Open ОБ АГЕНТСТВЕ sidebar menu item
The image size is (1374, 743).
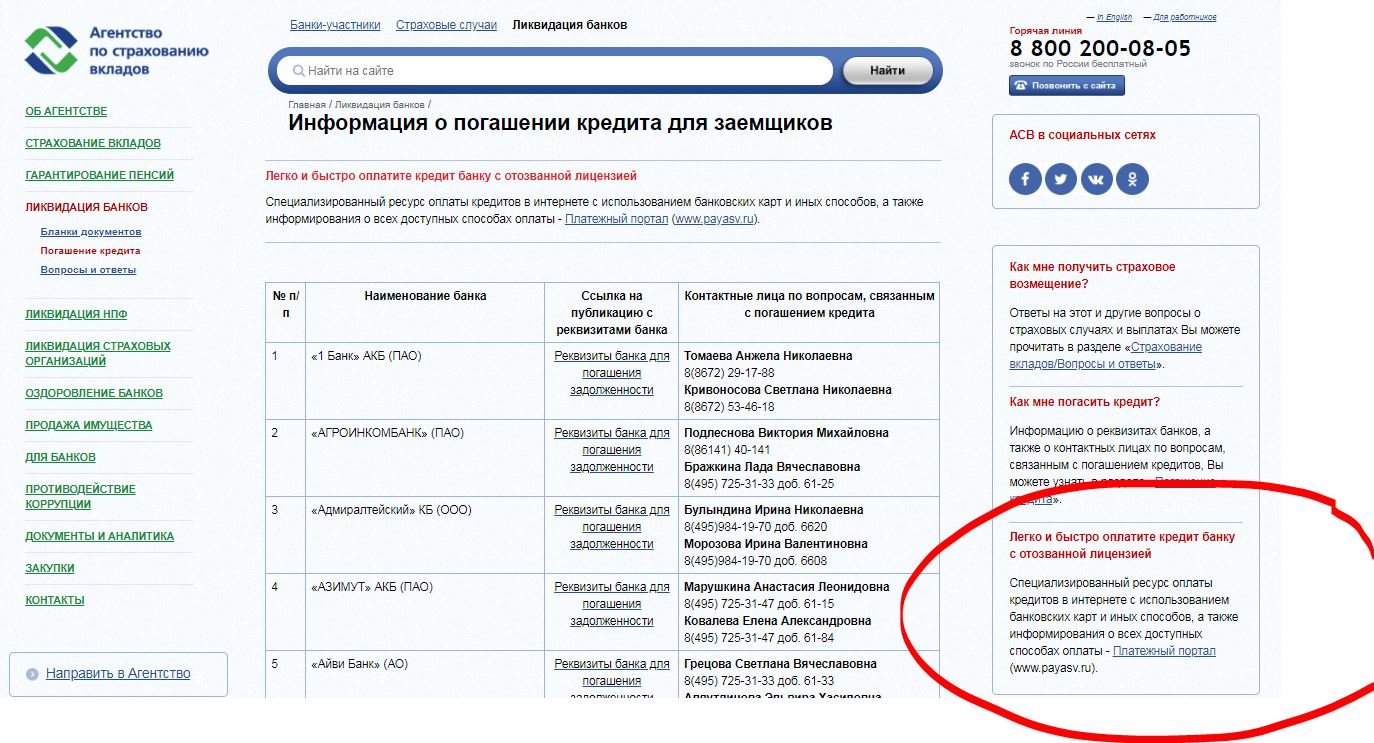coord(66,111)
